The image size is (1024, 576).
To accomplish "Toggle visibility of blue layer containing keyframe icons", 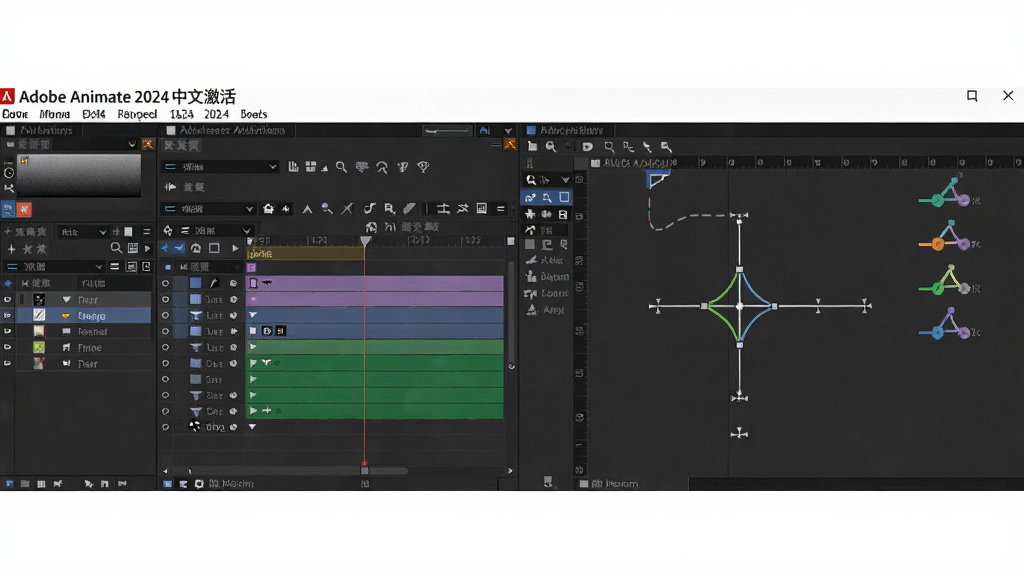I will [x=165, y=331].
